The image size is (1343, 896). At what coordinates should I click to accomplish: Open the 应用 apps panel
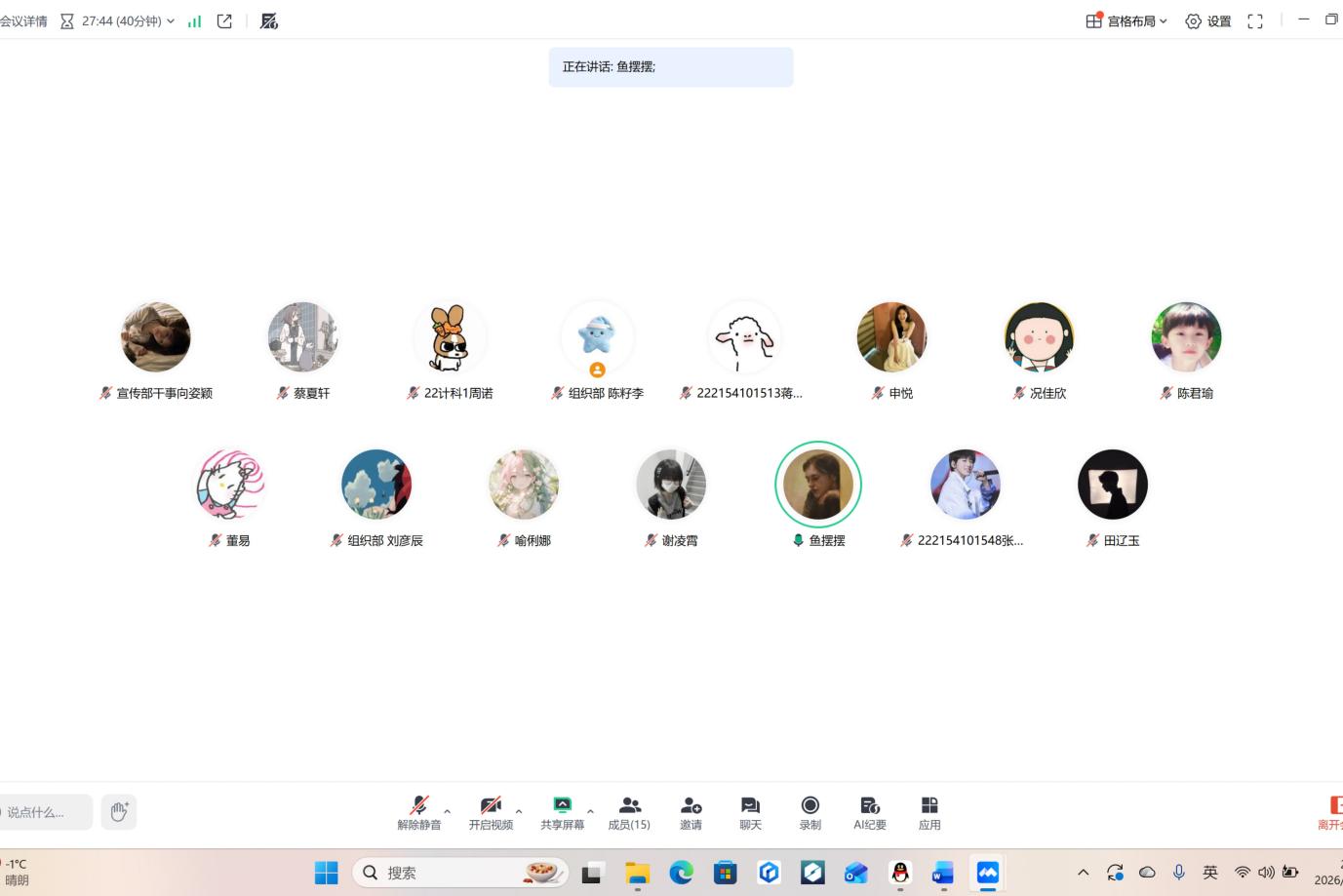pos(929,810)
